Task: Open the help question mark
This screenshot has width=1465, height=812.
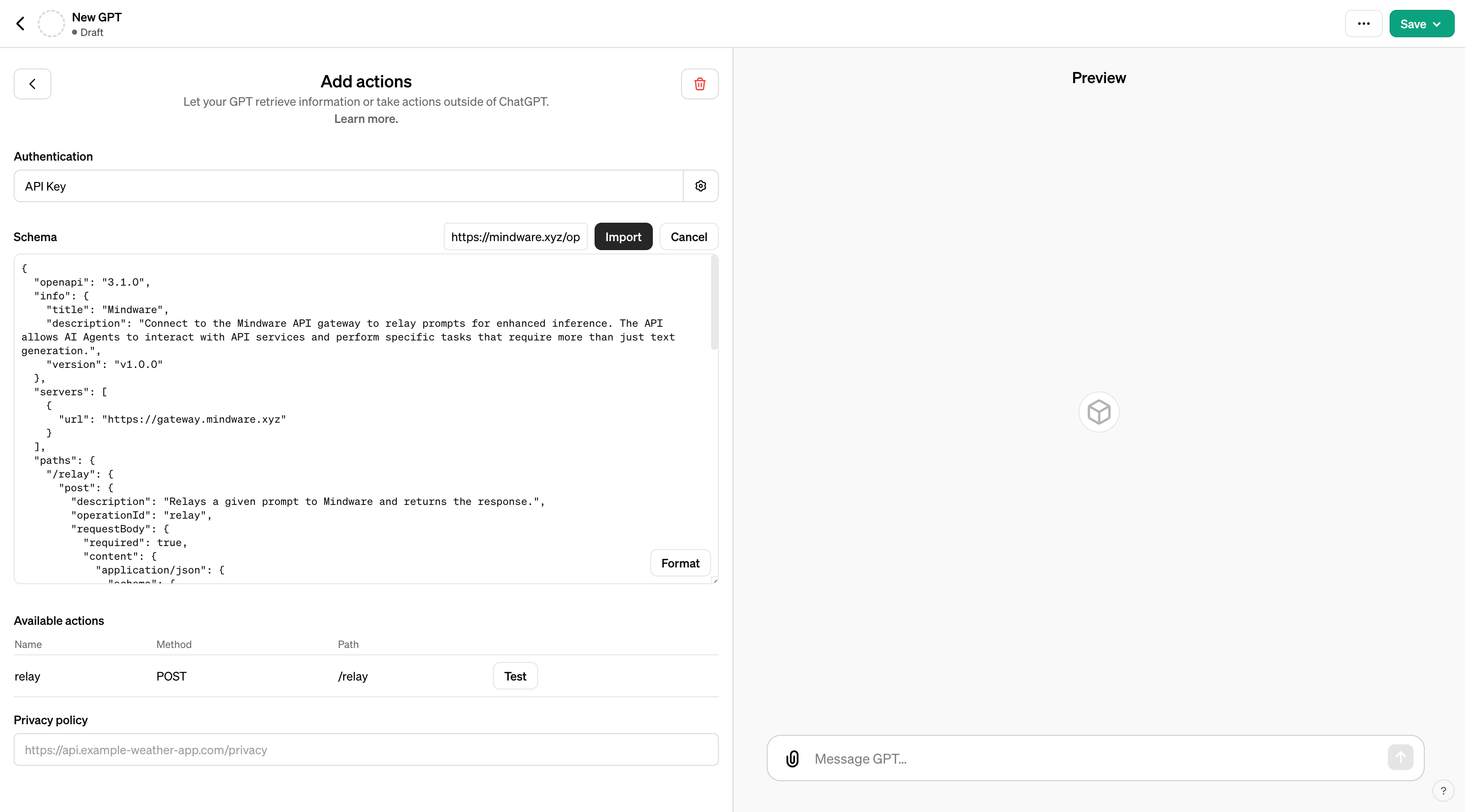Action: [x=1443, y=791]
